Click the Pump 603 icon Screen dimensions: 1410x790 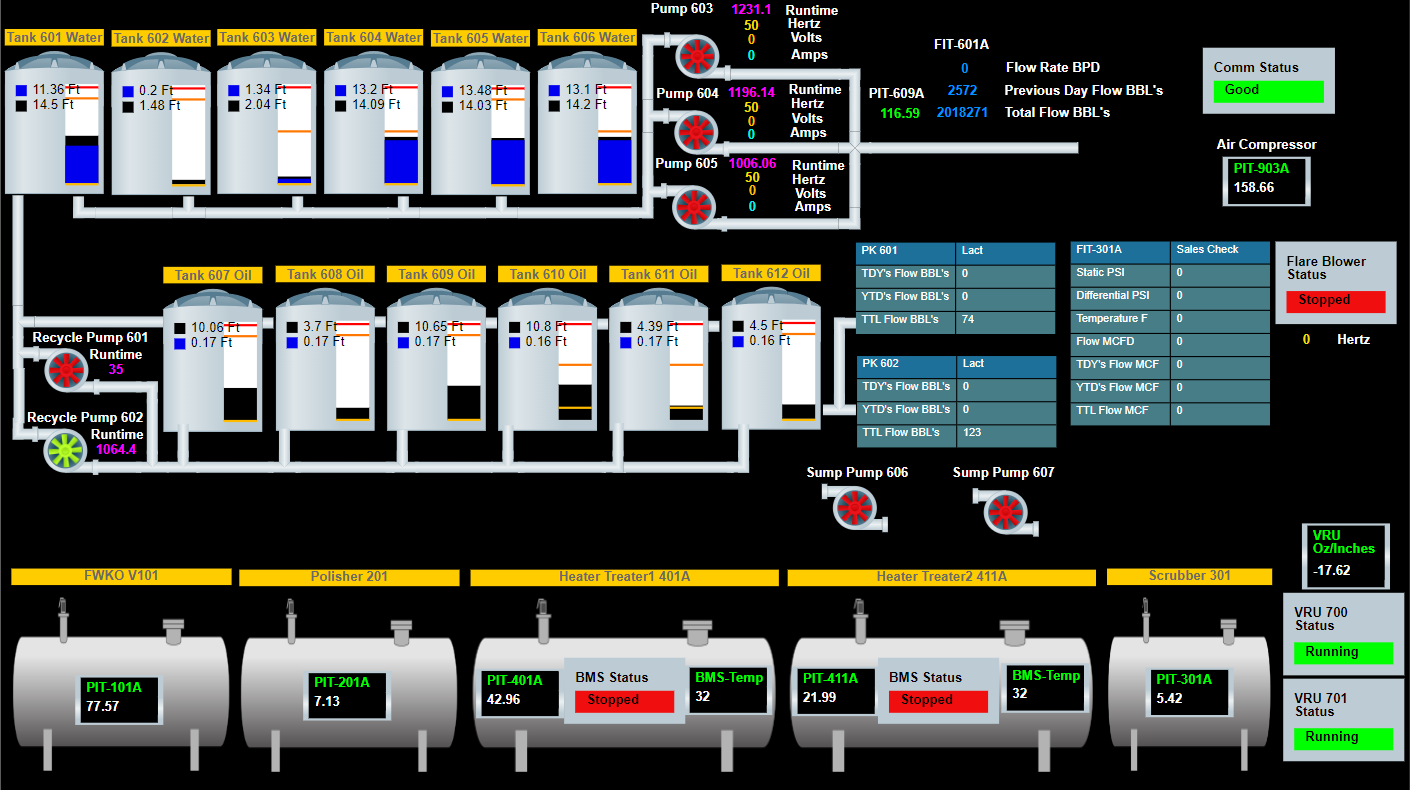pos(693,56)
